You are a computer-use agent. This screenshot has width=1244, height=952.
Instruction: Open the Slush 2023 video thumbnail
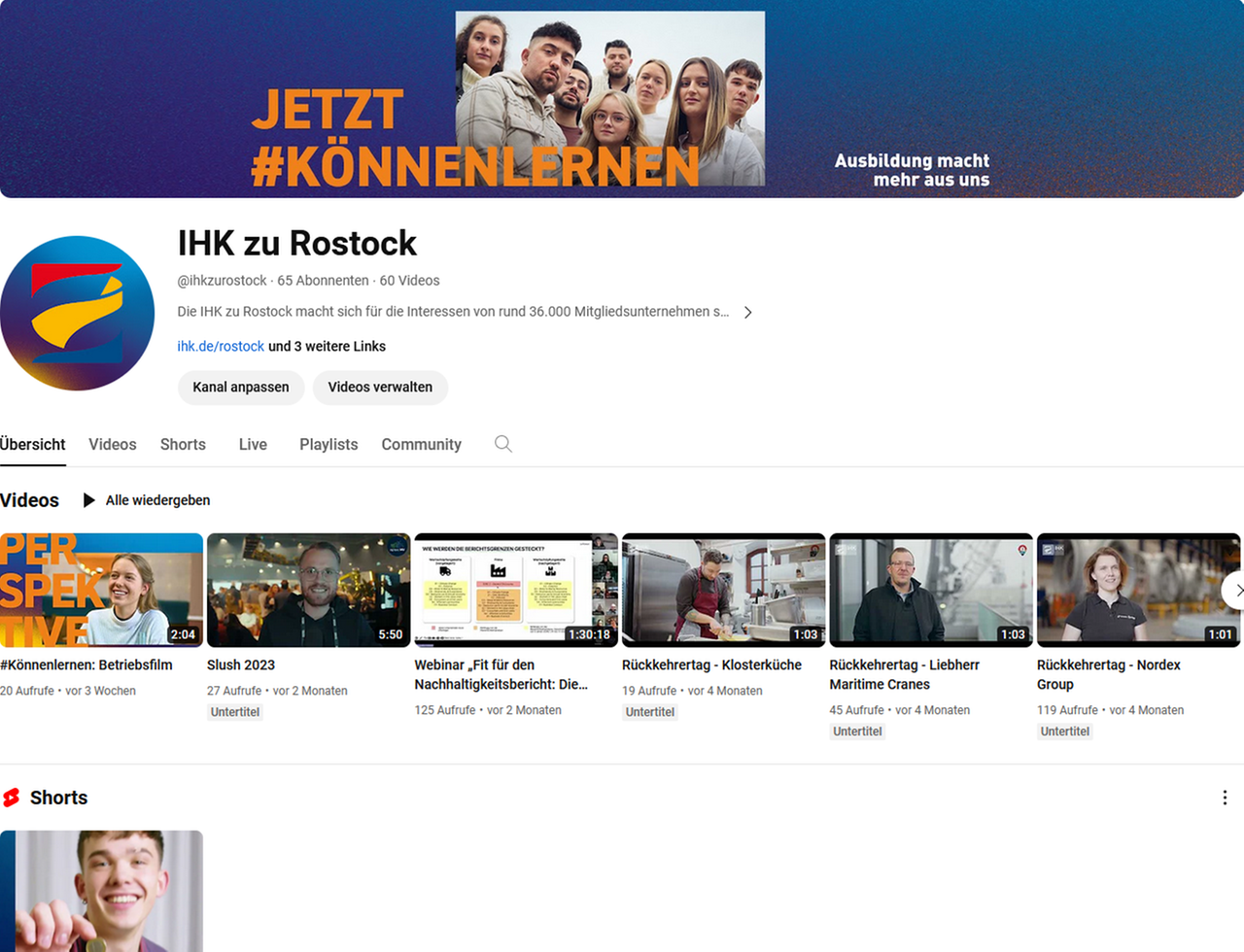tap(308, 590)
